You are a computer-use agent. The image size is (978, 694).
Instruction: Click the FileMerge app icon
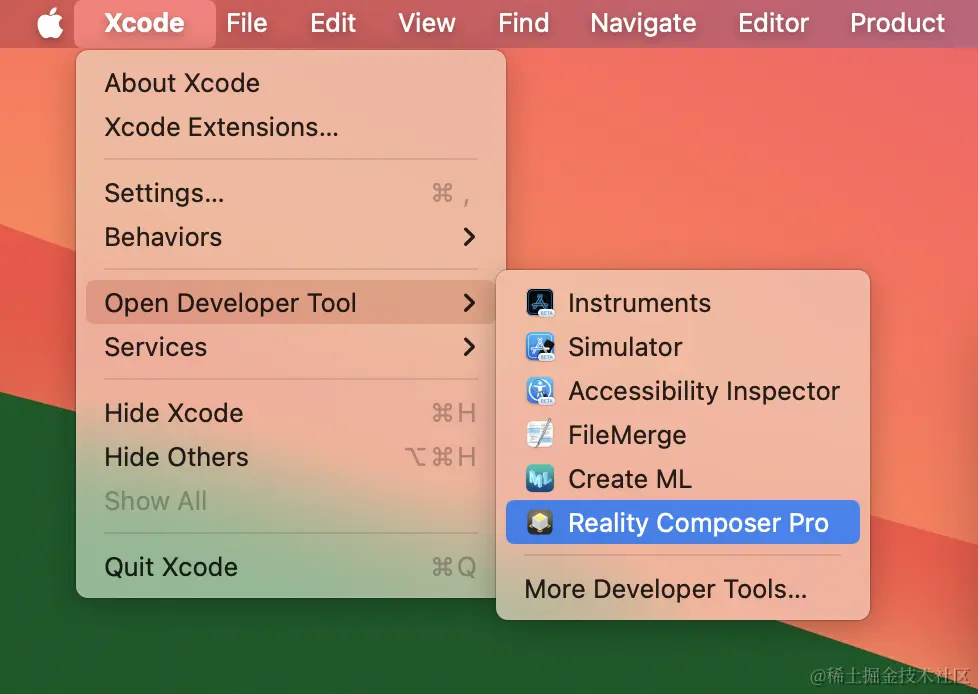tap(540, 435)
